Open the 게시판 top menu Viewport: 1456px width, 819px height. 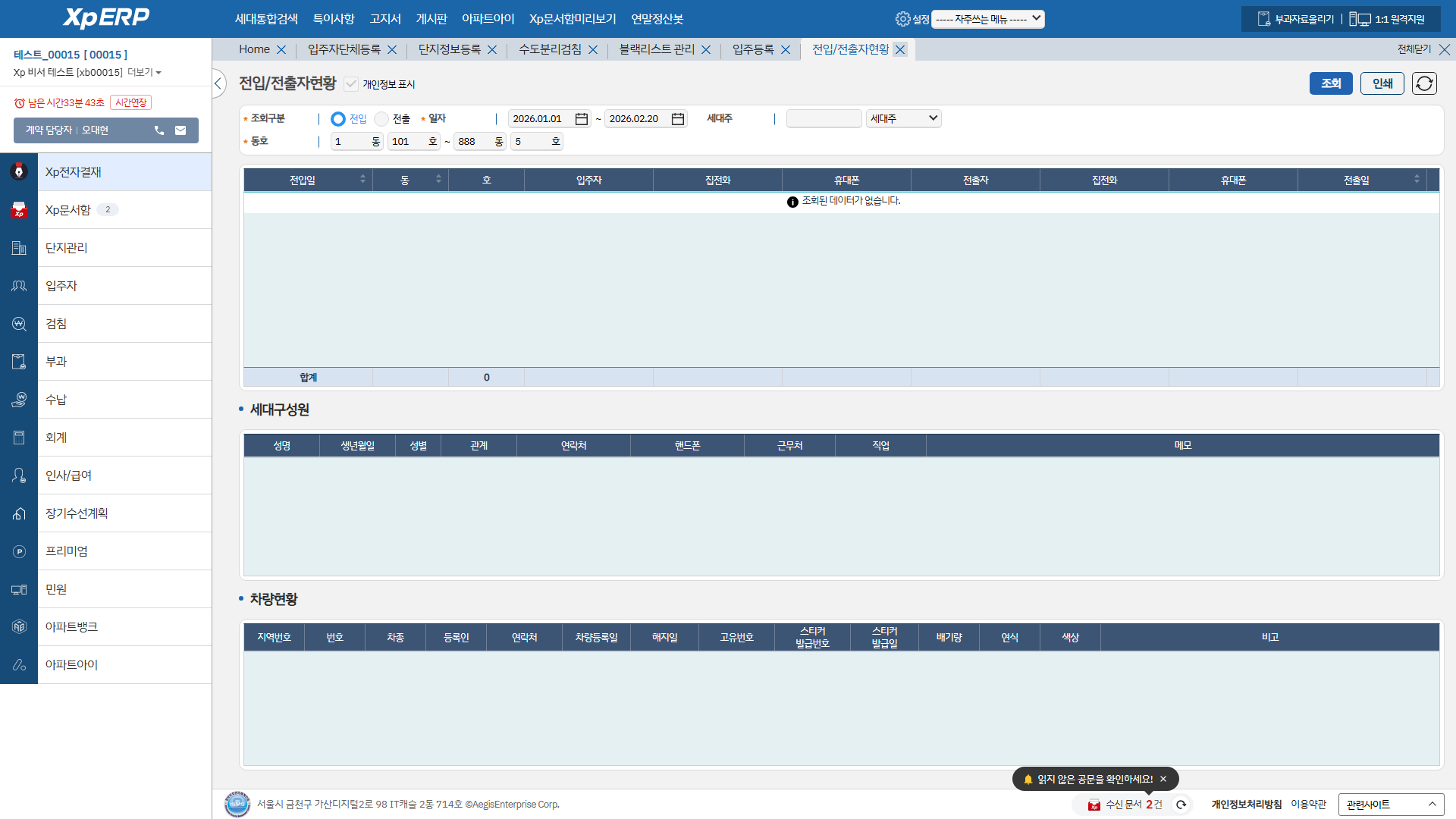pyautogui.click(x=431, y=19)
